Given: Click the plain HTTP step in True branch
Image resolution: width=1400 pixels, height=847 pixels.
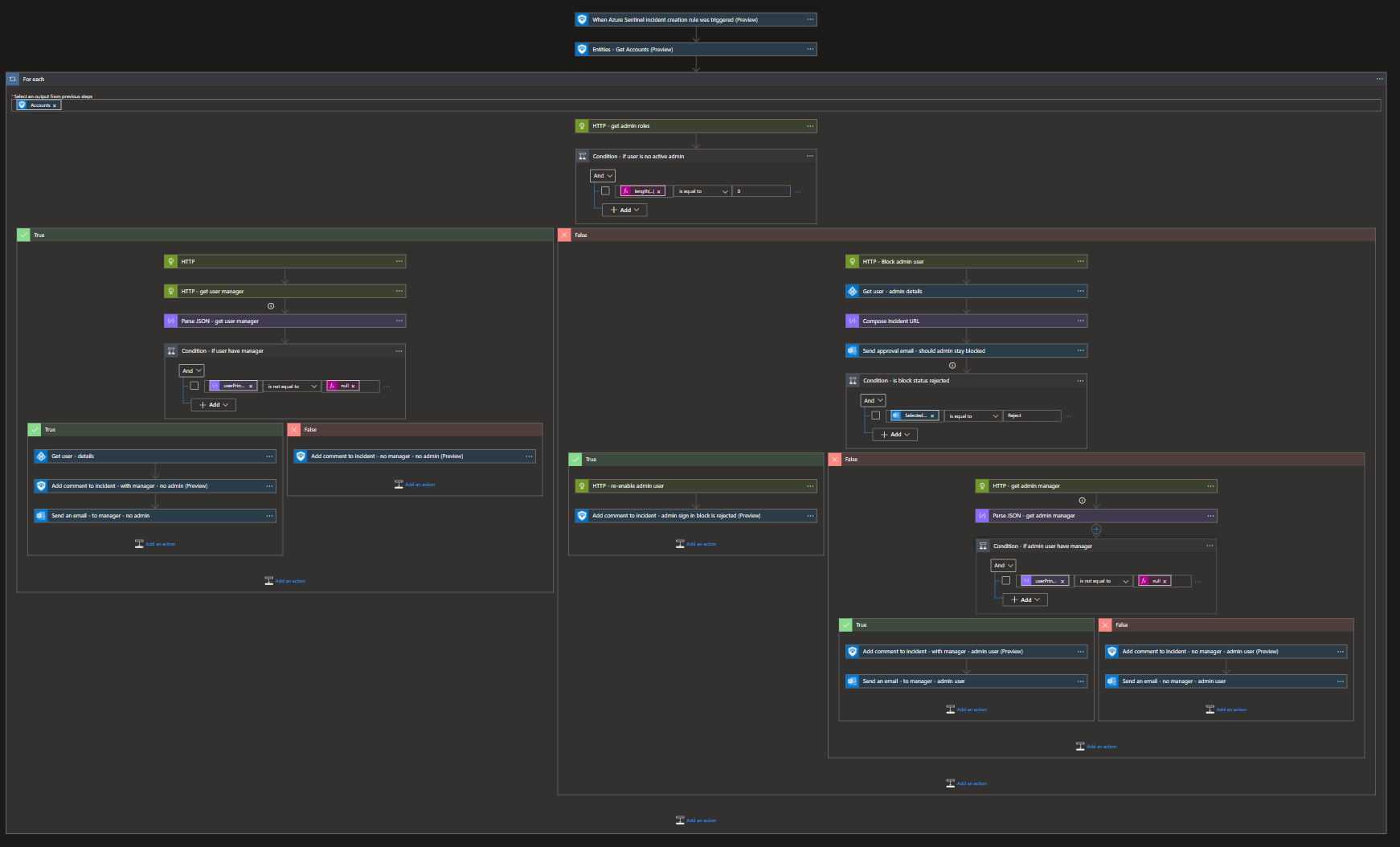Looking at the screenshot, I should pyautogui.click(x=285, y=261).
